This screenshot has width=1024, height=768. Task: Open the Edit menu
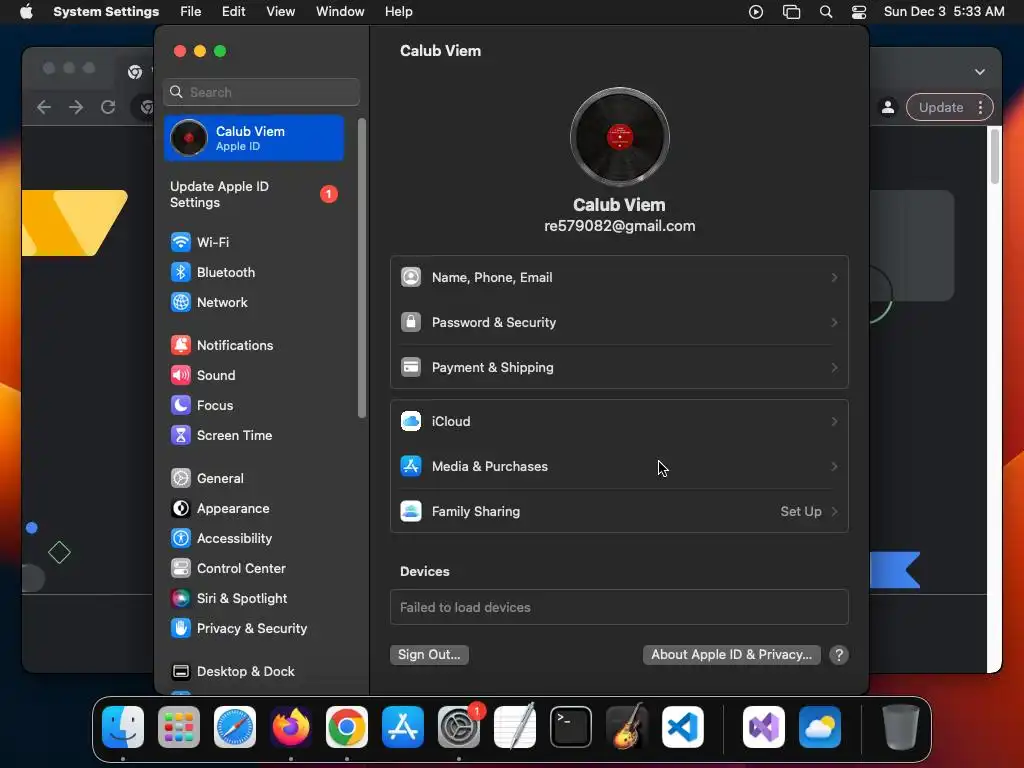pyautogui.click(x=233, y=12)
